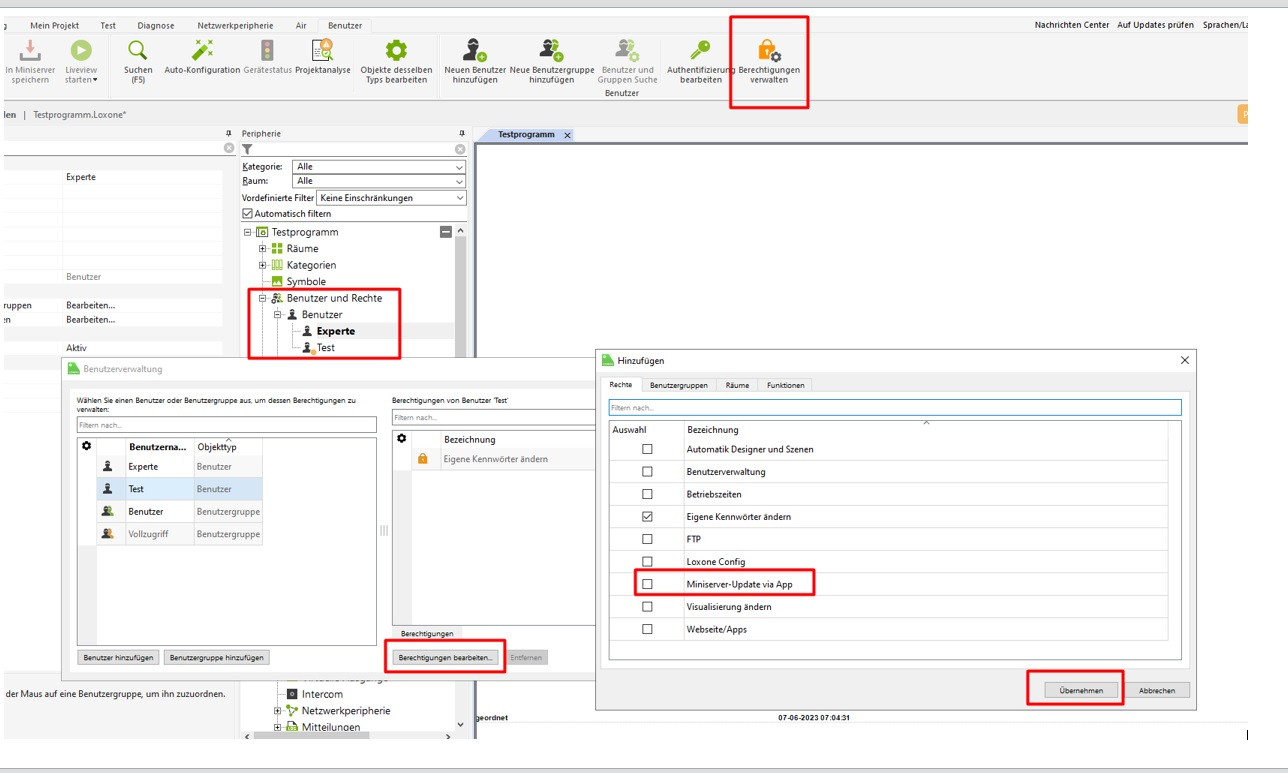Expand the Räume tree node
This screenshot has height=773, width=1288.
[x=263, y=249]
